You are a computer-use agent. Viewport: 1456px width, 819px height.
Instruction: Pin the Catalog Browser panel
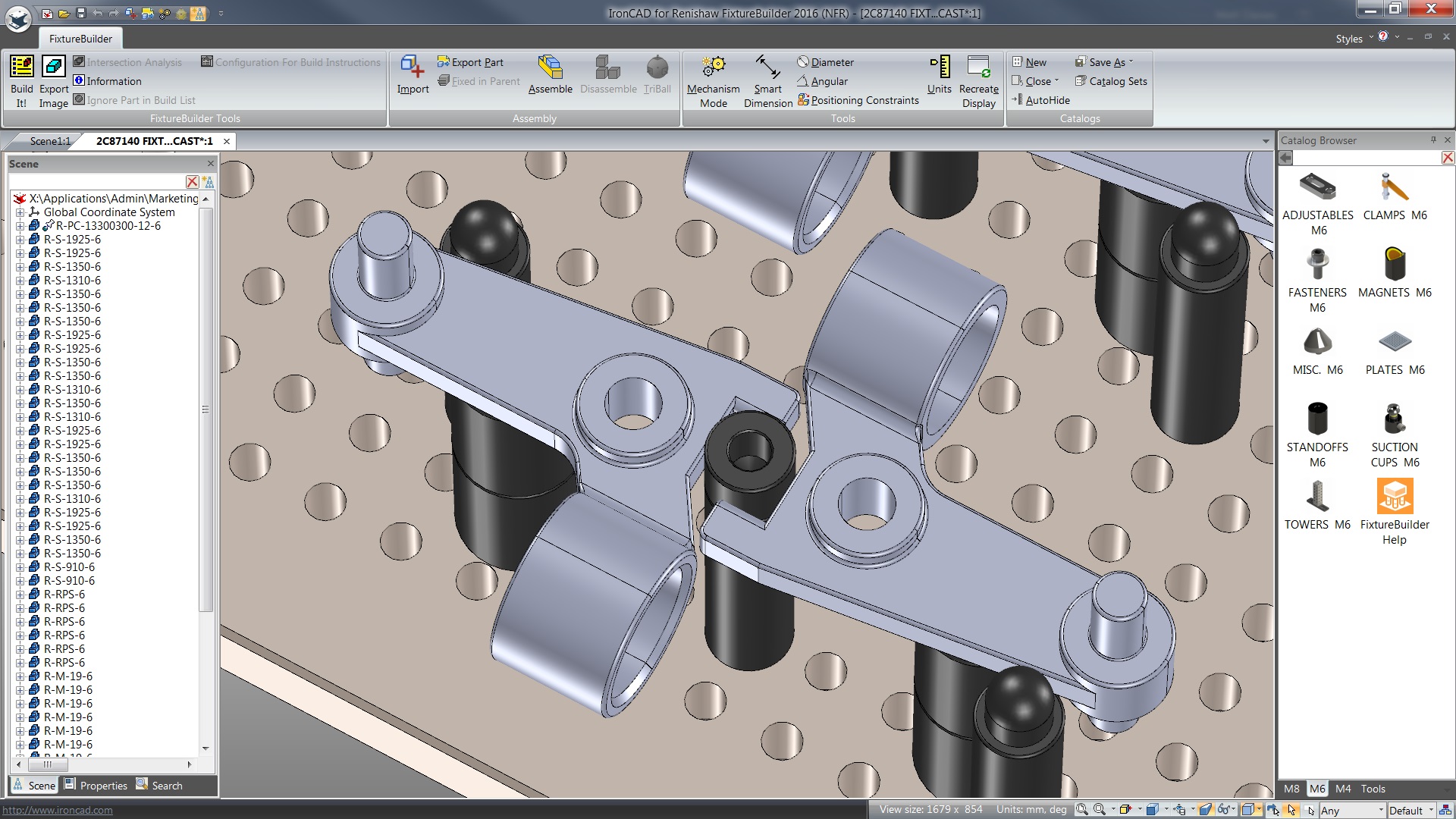1432,140
